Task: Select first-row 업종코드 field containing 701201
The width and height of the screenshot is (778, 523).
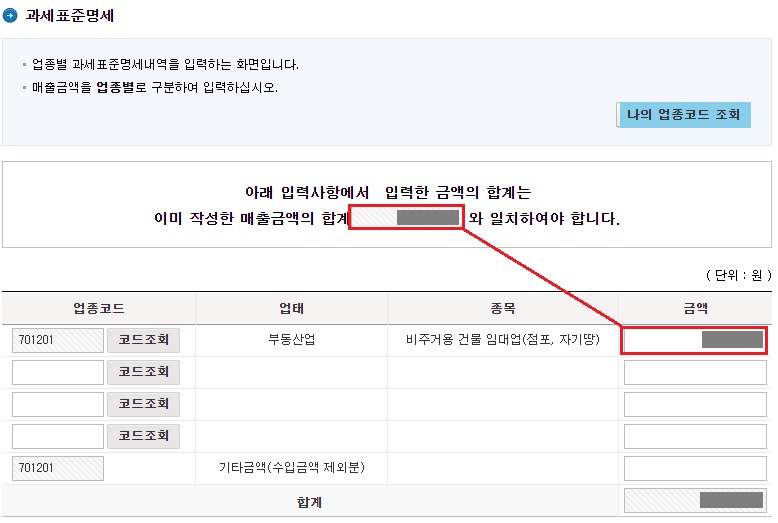Action: [58, 341]
